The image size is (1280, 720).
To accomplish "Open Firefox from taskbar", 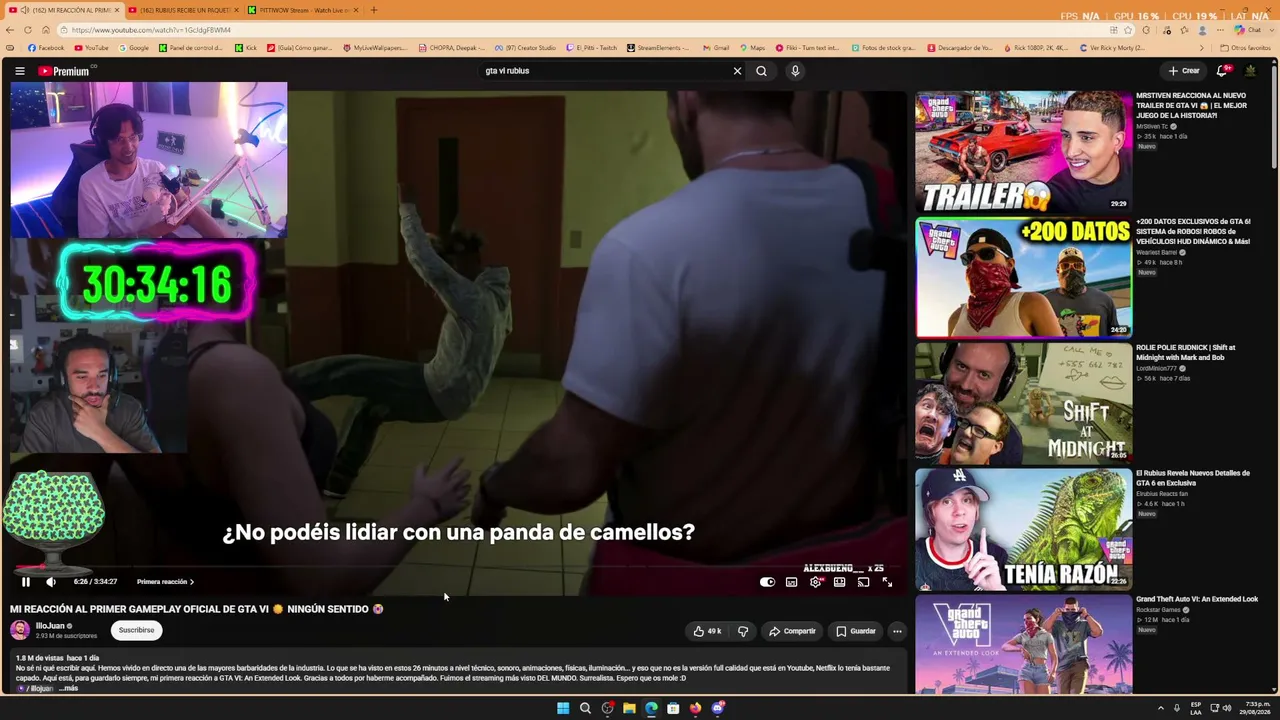I will click(x=695, y=708).
